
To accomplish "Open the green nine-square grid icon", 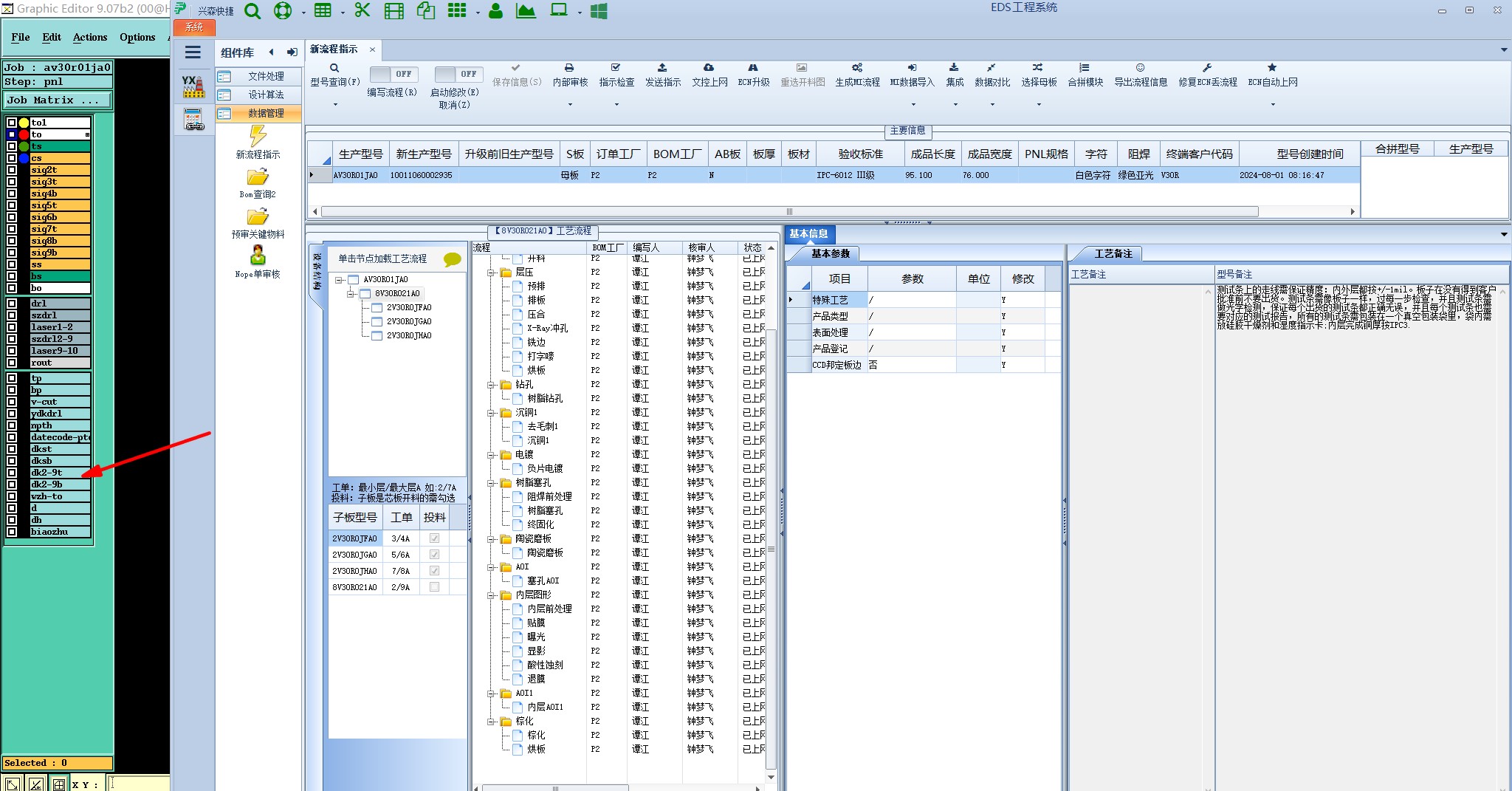I will (x=457, y=11).
